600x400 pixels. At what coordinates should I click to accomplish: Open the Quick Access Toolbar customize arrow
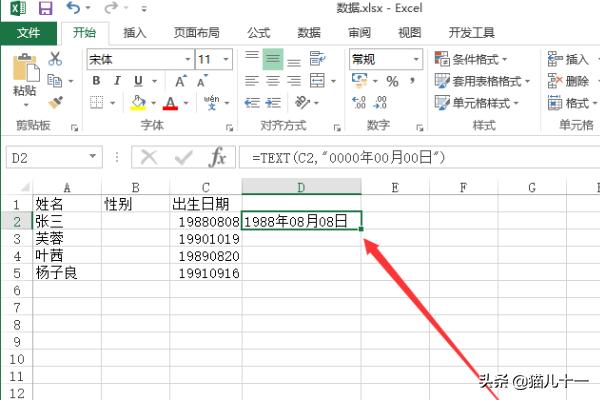pos(144,8)
